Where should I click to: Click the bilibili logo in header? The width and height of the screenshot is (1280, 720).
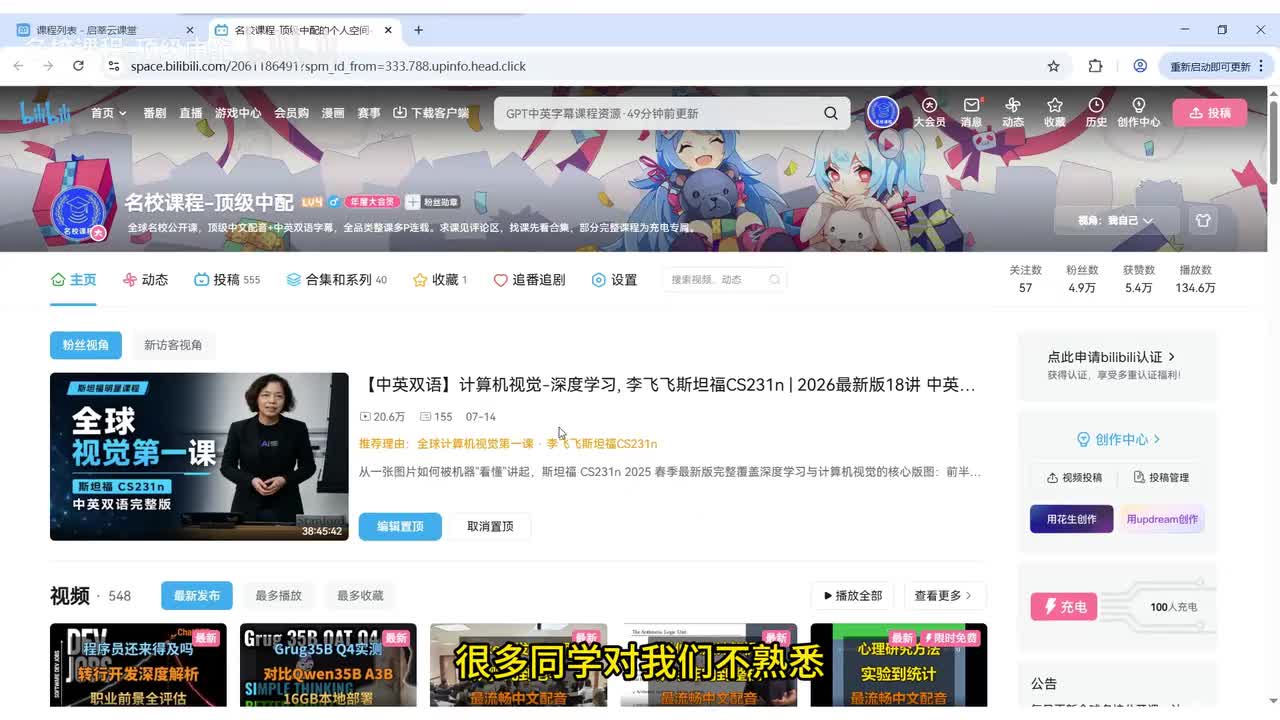tap(47, 113)
